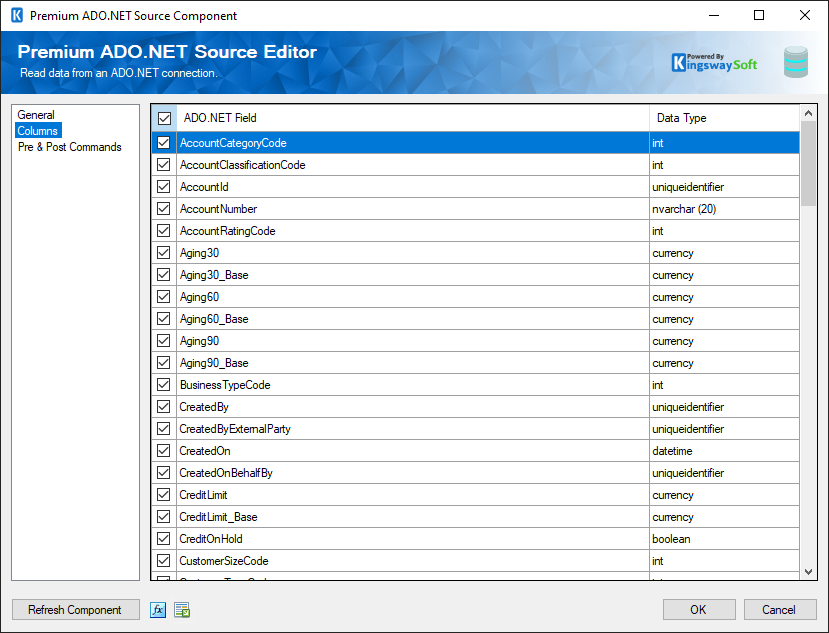Toggle the CreatedBy checkbox
The image size is (829, 633).
164,407
